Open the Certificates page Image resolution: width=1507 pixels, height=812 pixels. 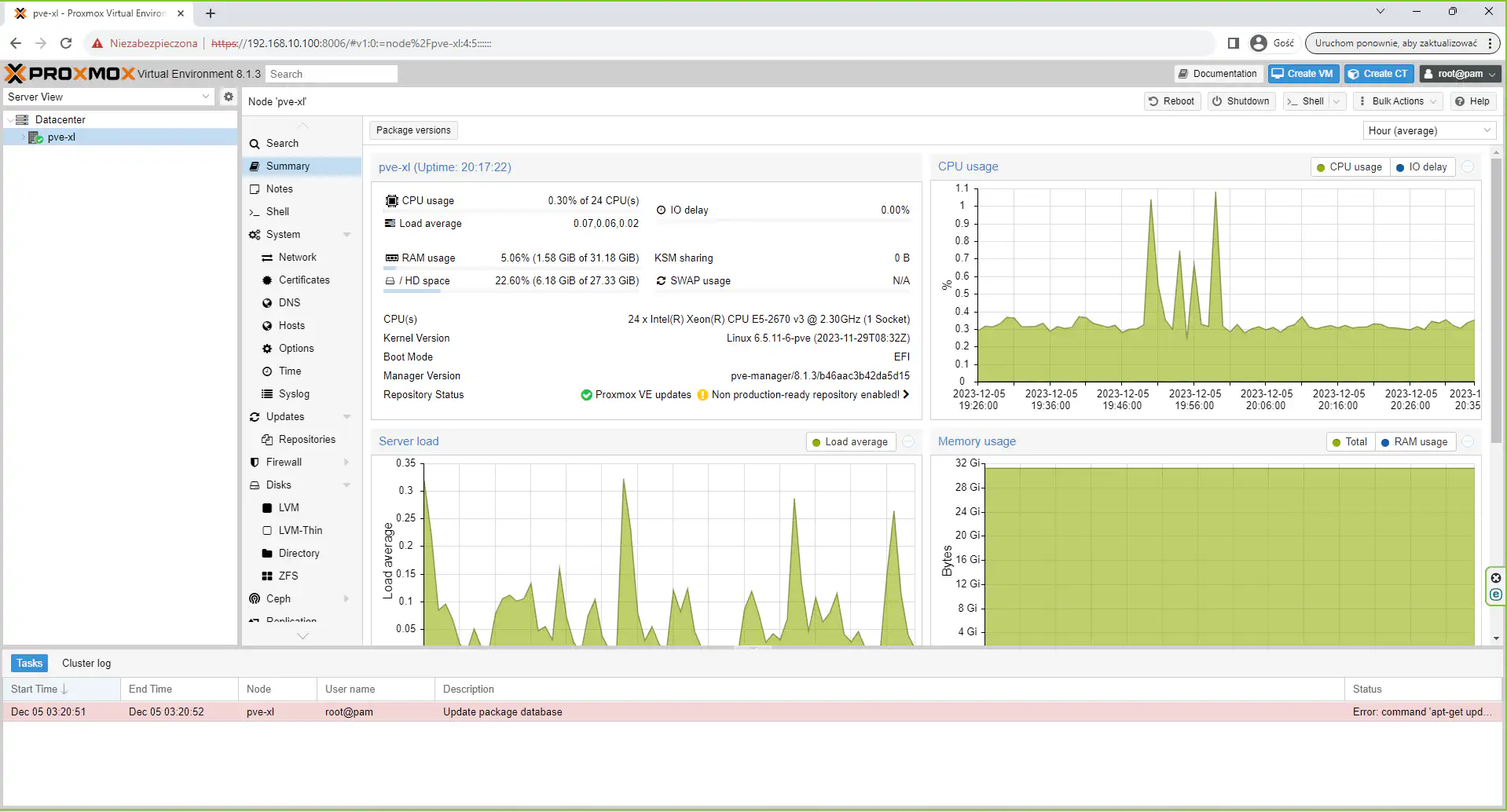click(303, 280)
